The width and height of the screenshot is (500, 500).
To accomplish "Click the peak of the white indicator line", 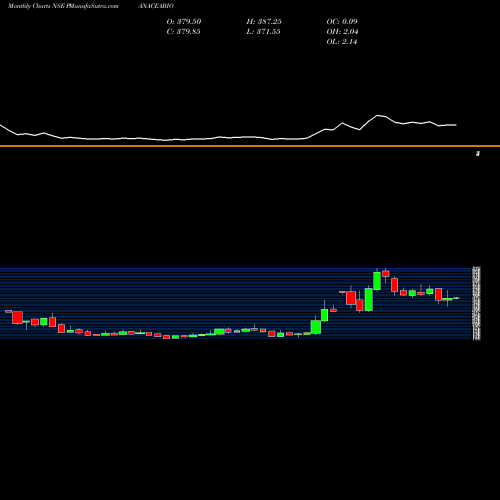I will (378, 115).
